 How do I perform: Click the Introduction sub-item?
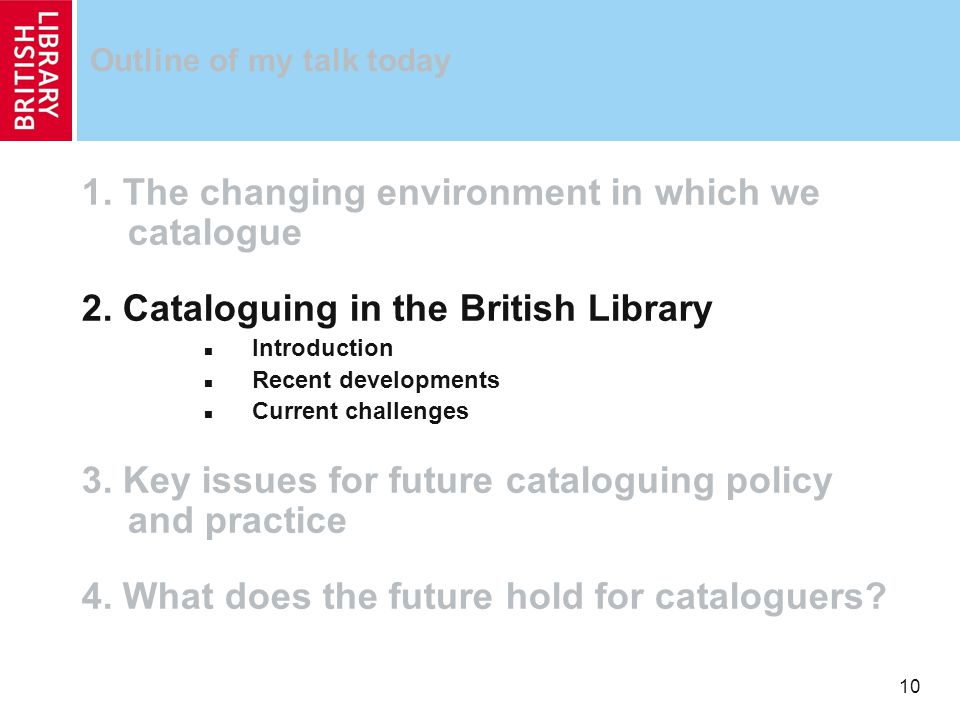pyautogui.click(x=322, y=348)
